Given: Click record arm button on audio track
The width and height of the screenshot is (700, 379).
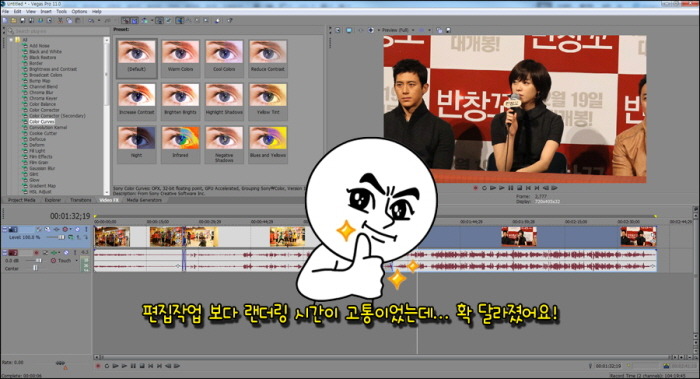Looking at the screenshot, I should tap(37, 253).
